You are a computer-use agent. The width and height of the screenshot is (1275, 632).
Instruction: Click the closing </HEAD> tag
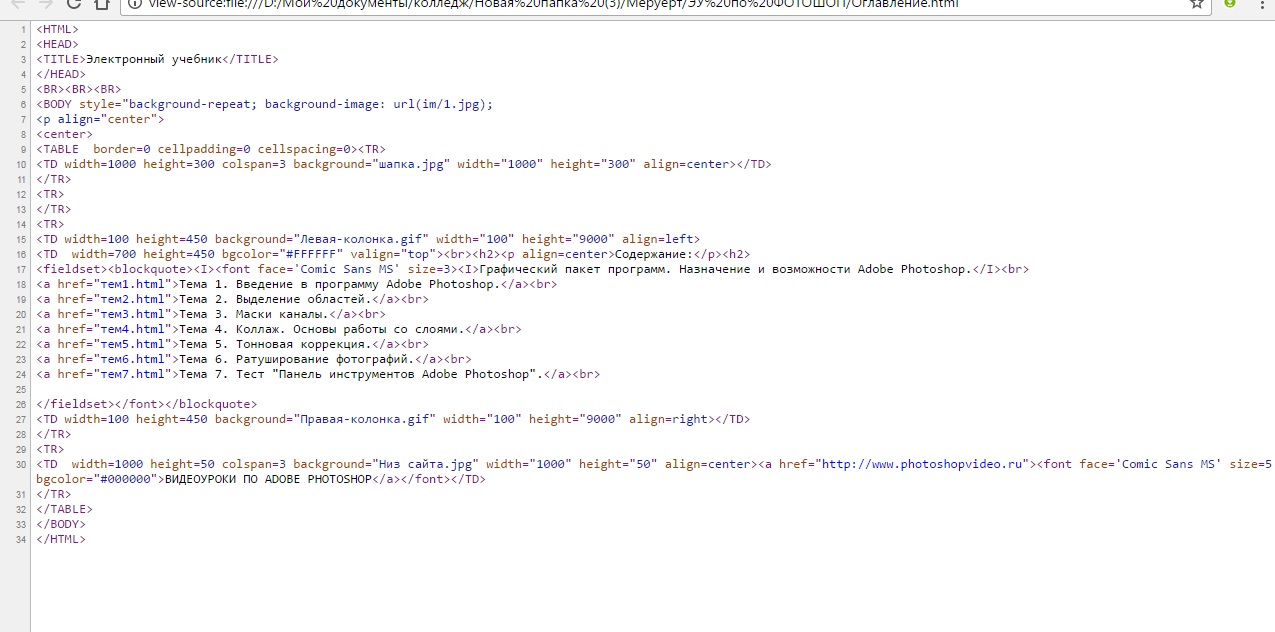(x=61, y=74)
